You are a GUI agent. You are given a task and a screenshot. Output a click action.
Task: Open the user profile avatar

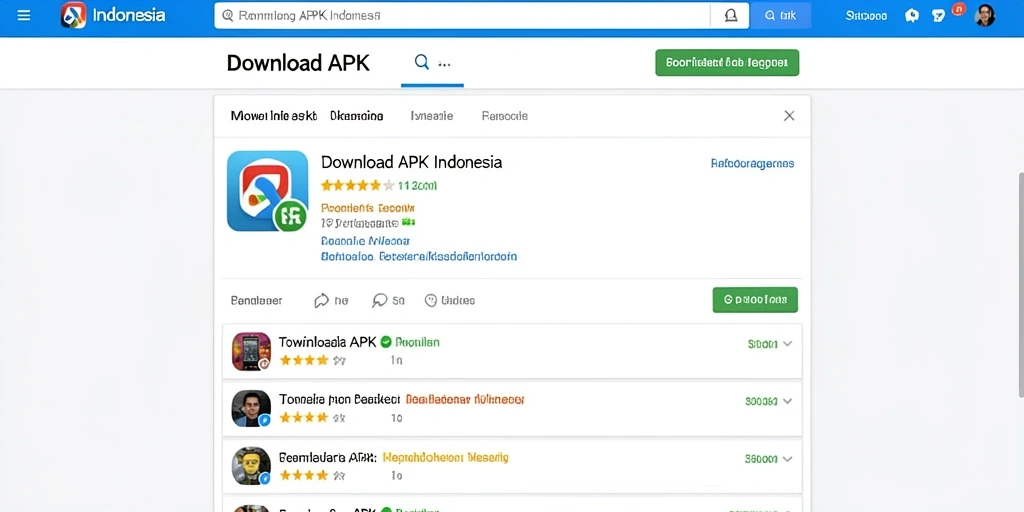point(985,16)
